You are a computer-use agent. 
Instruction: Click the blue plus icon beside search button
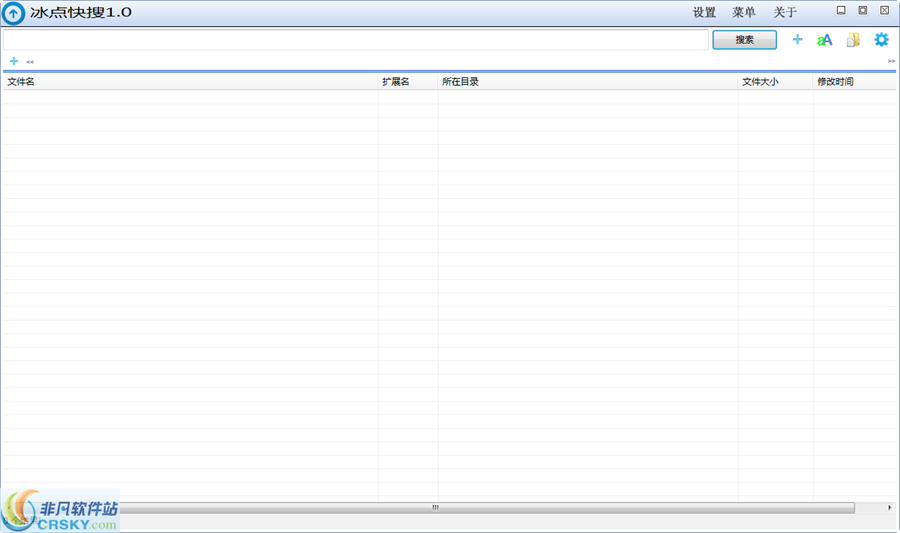pyautogui.click(x=797, y=39)
